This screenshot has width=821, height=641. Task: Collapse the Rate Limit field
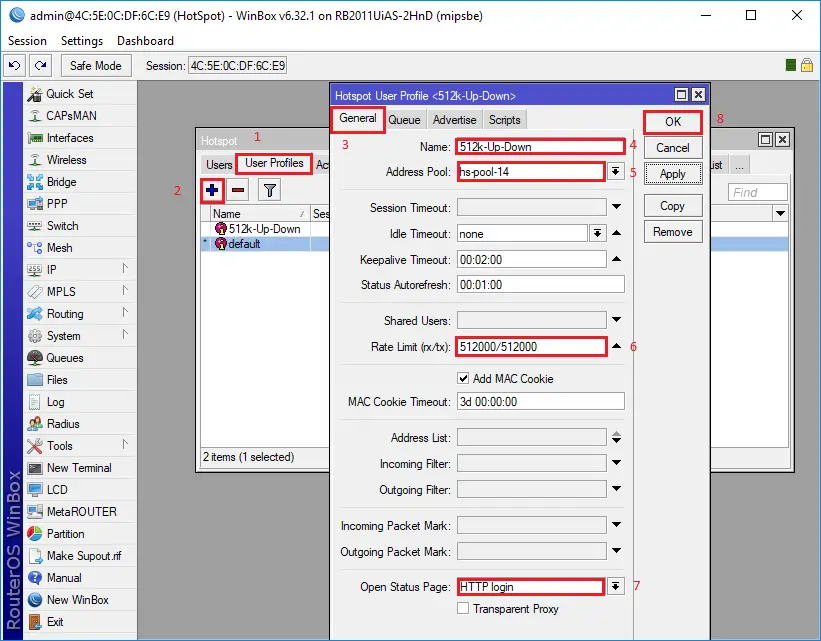pos(617,346)
